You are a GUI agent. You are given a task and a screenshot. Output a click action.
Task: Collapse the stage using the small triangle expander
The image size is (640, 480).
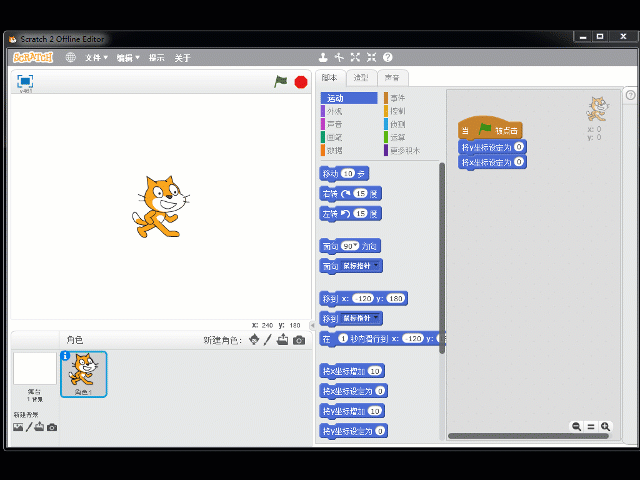(313, 325)
